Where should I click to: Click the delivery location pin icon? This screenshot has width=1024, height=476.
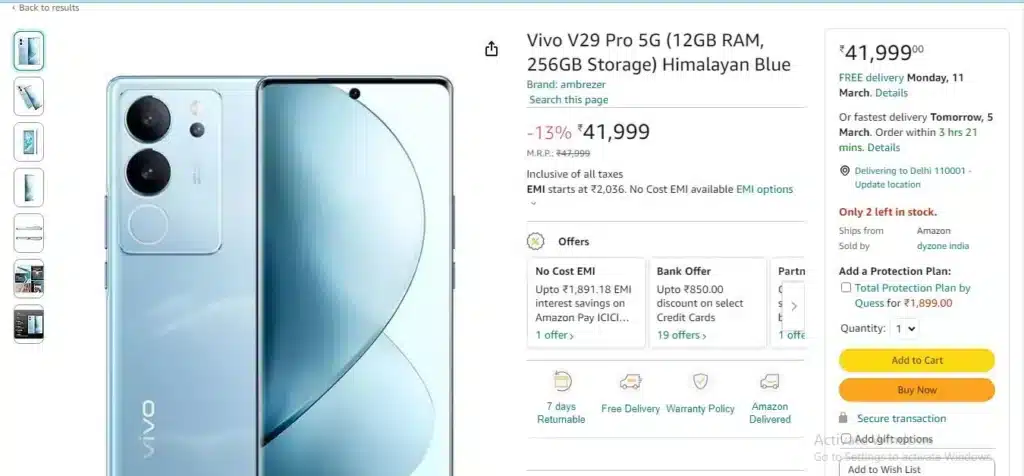[x=844, y=170]
